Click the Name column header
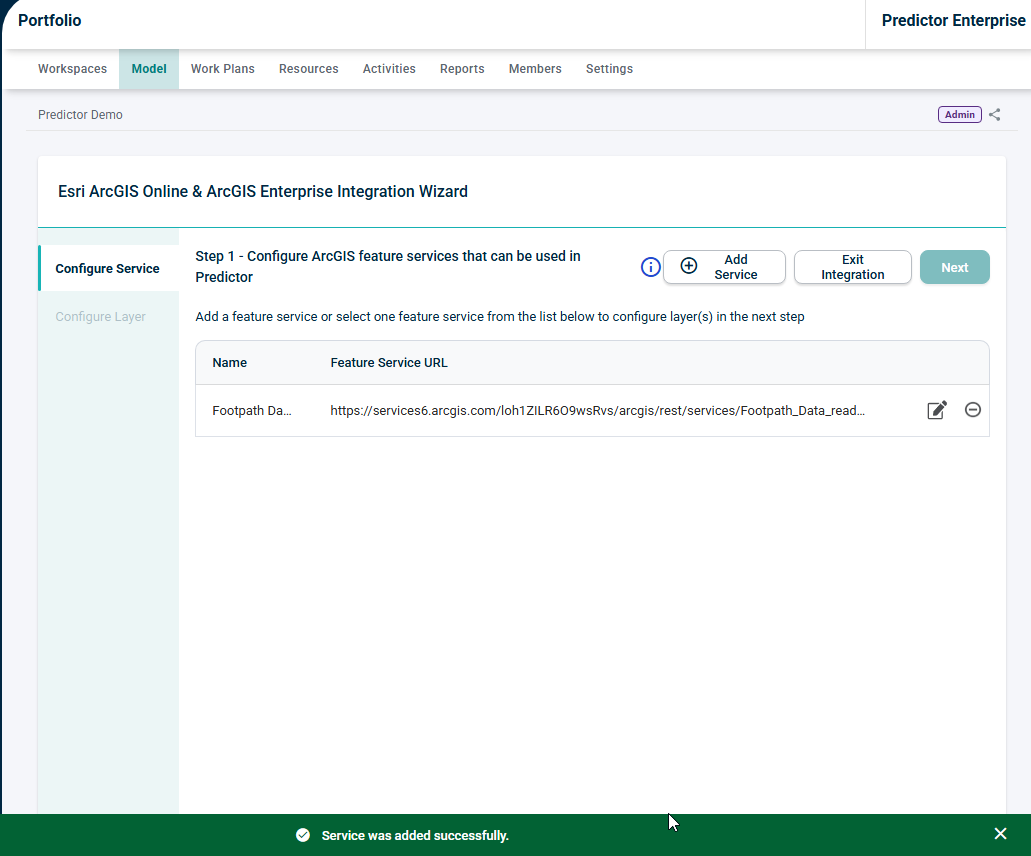This screenshot has height=856, width=1031. [x=229, y=362]
